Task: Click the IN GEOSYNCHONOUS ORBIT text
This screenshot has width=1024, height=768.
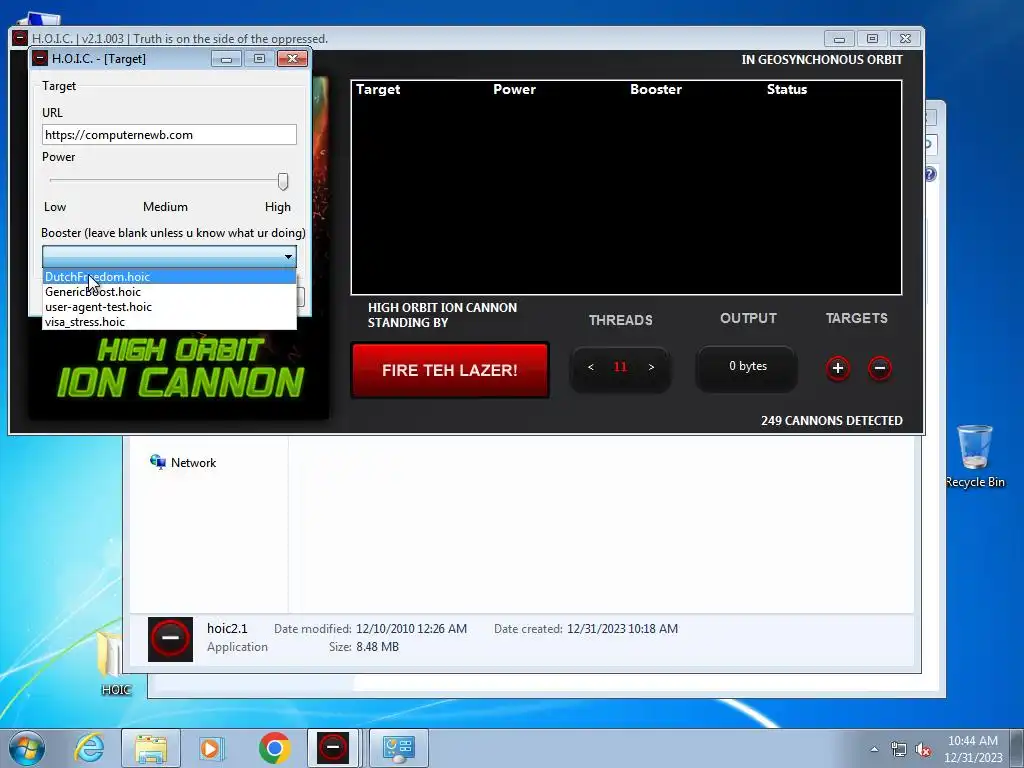Action: coord(822,59)
